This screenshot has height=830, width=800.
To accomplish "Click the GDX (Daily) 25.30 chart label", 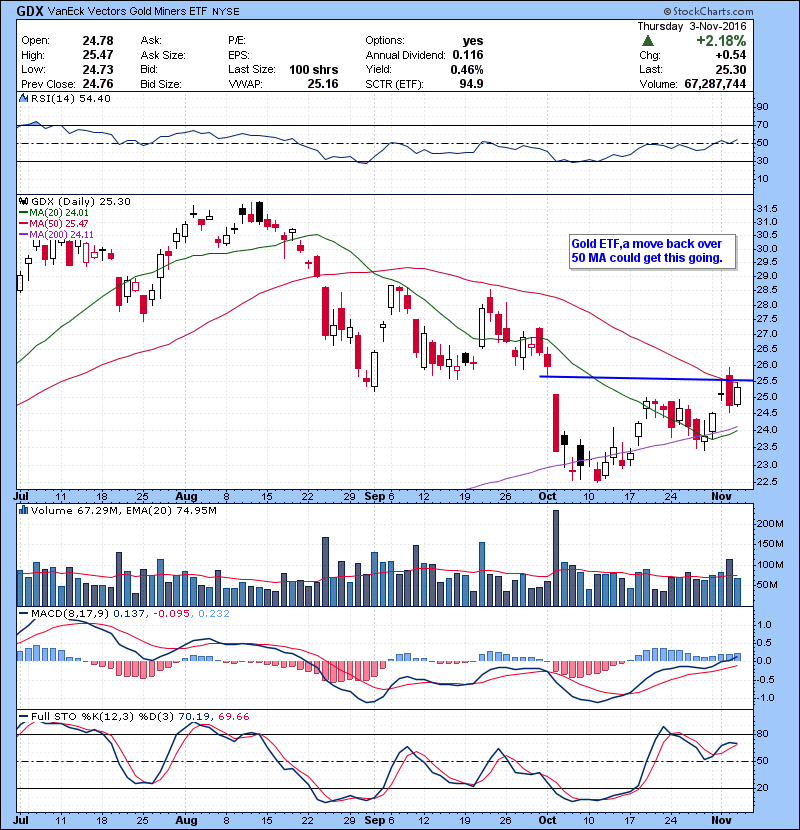I will [x=80, y=202].
